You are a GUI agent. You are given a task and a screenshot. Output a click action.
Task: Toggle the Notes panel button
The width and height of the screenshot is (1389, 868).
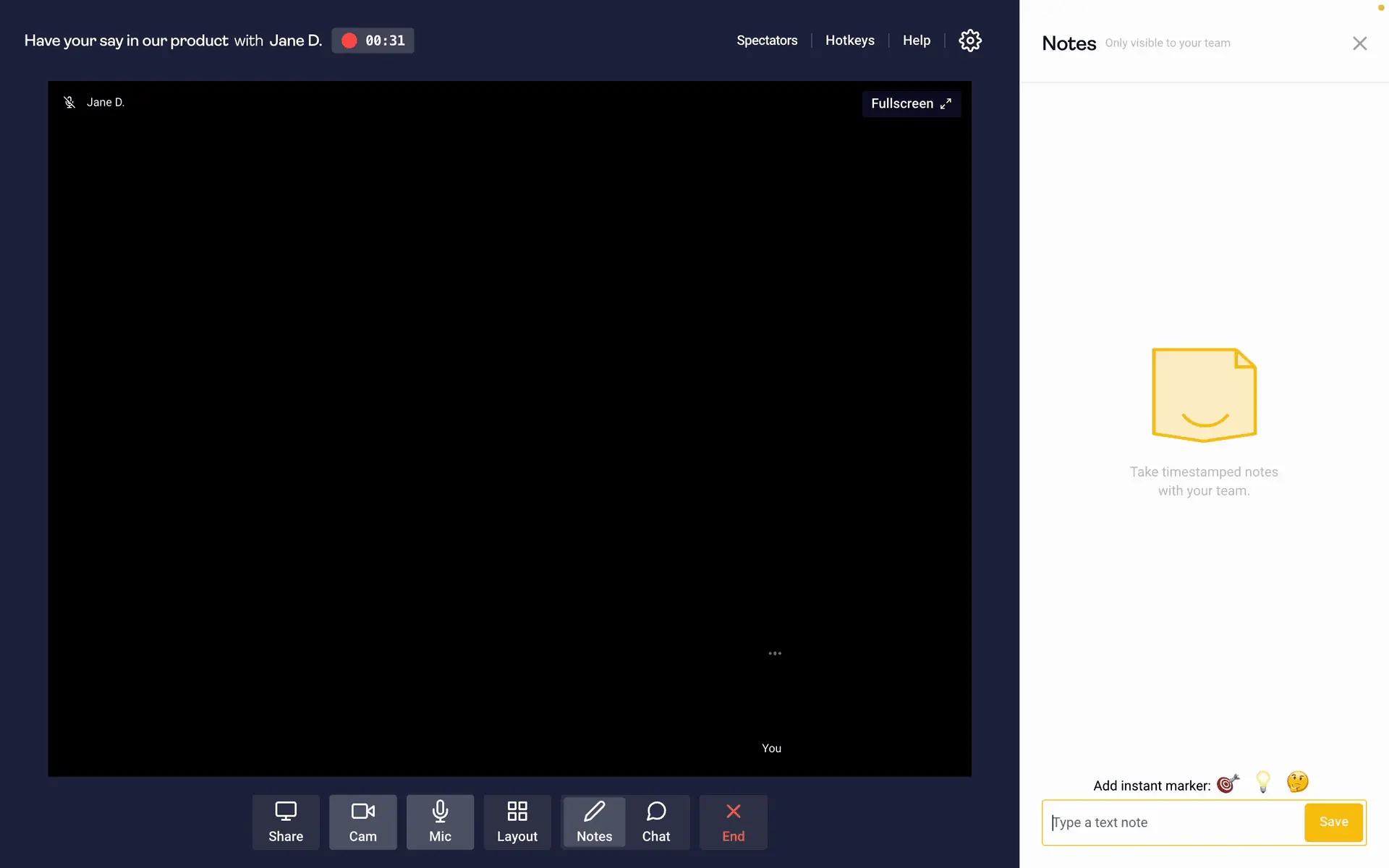coord(594,822)
